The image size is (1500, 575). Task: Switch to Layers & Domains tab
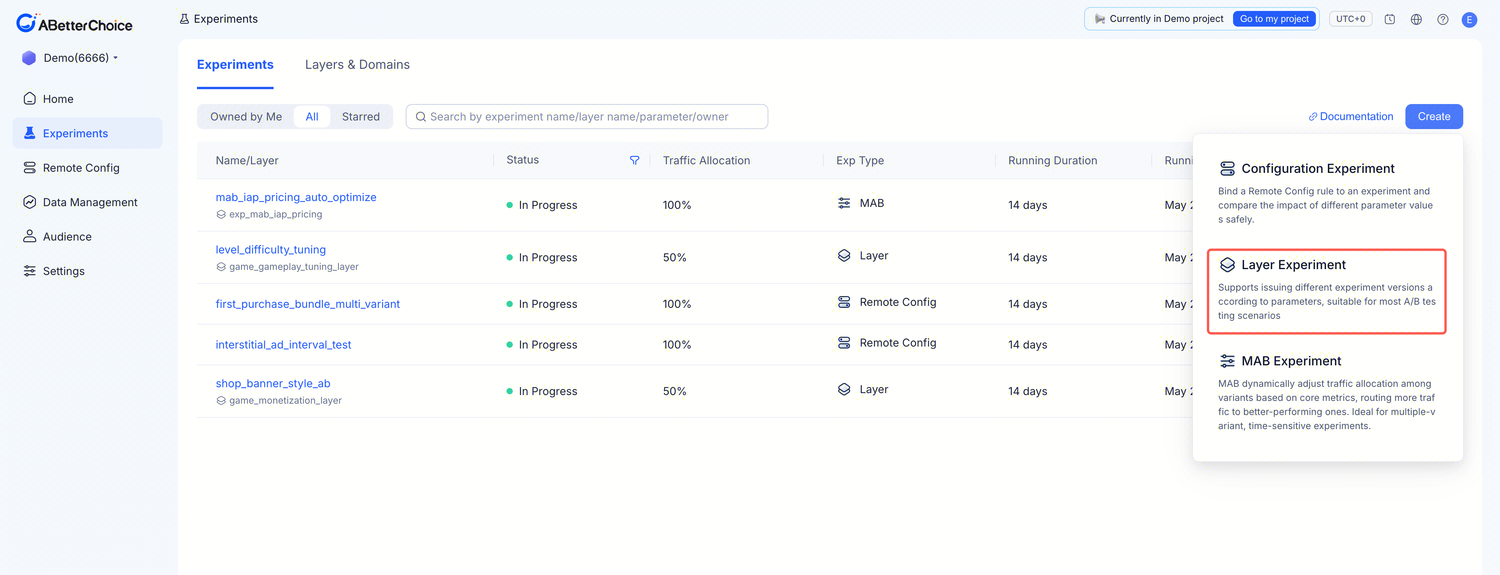click(357, 65)
